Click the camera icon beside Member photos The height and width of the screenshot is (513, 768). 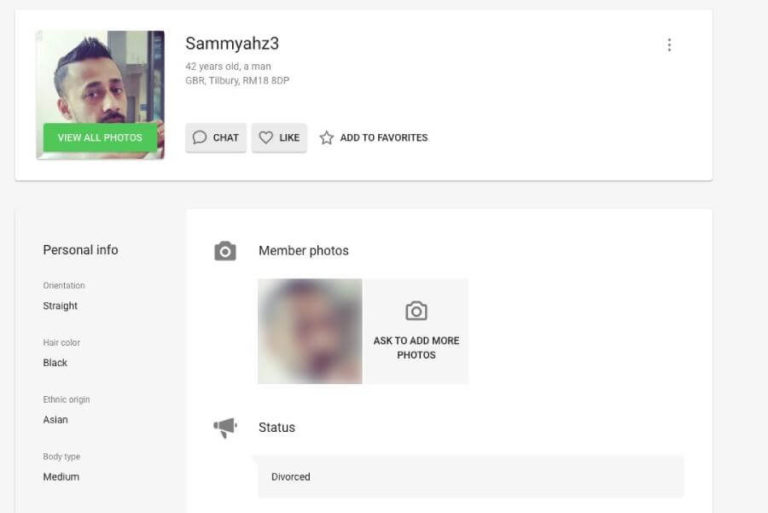click(225, 251)
